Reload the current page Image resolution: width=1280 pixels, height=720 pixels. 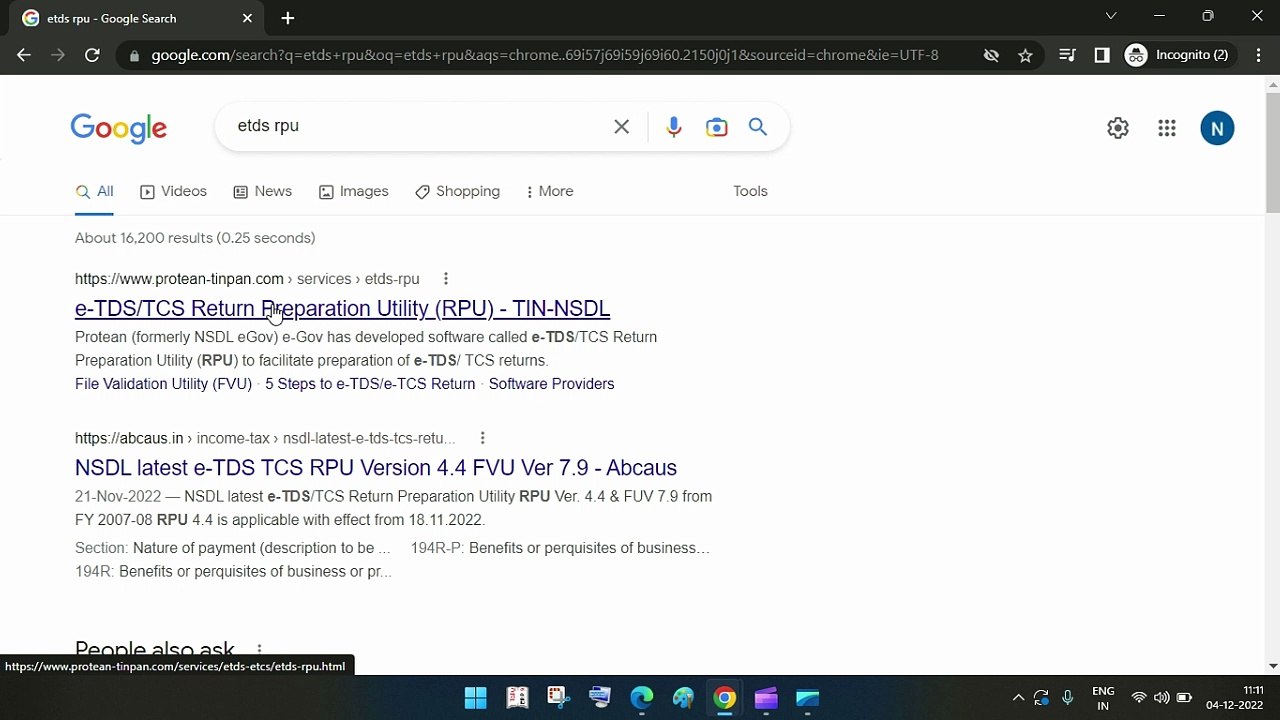click(x=92, y=56)
